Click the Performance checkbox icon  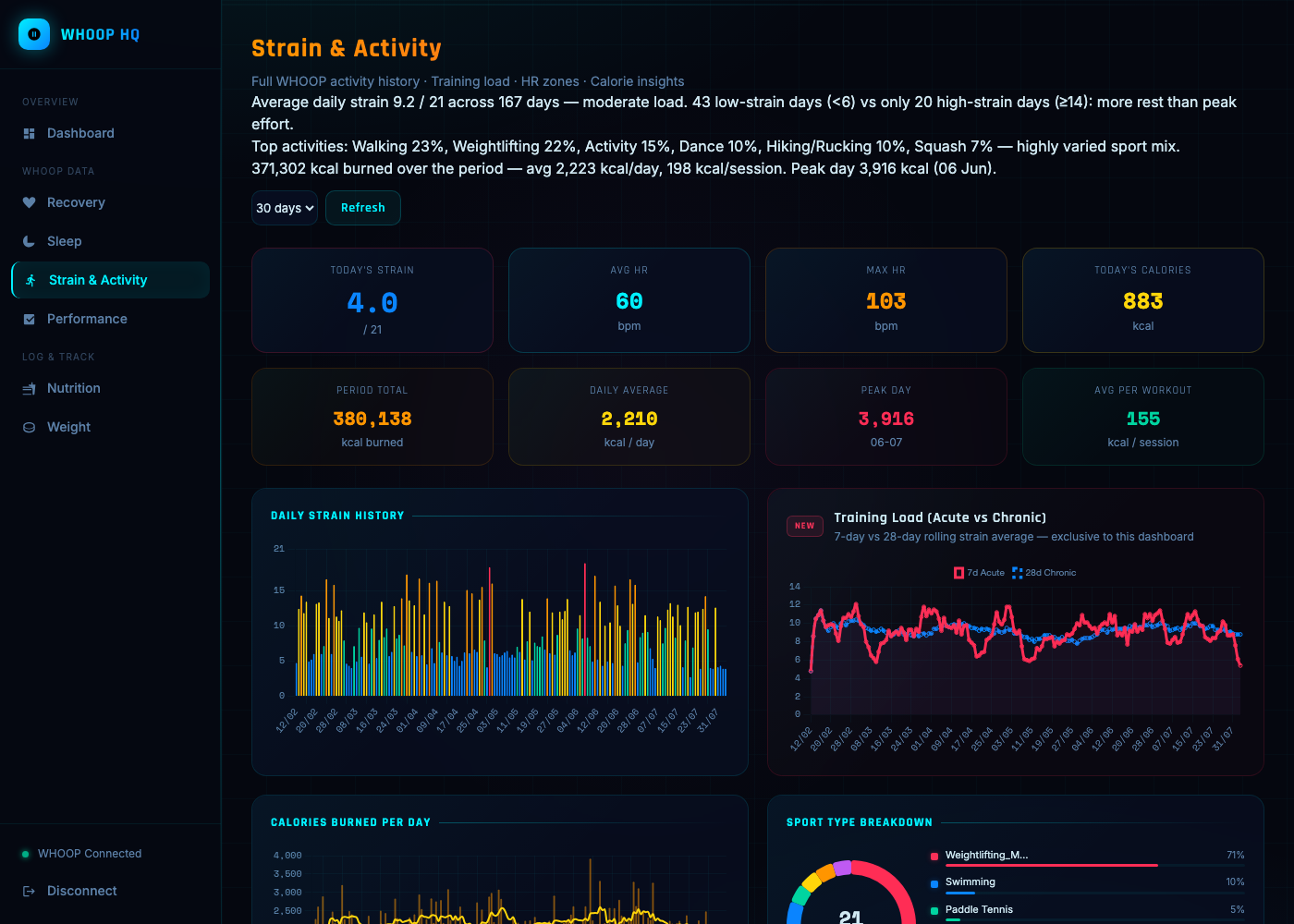click(x=29, y=319)
